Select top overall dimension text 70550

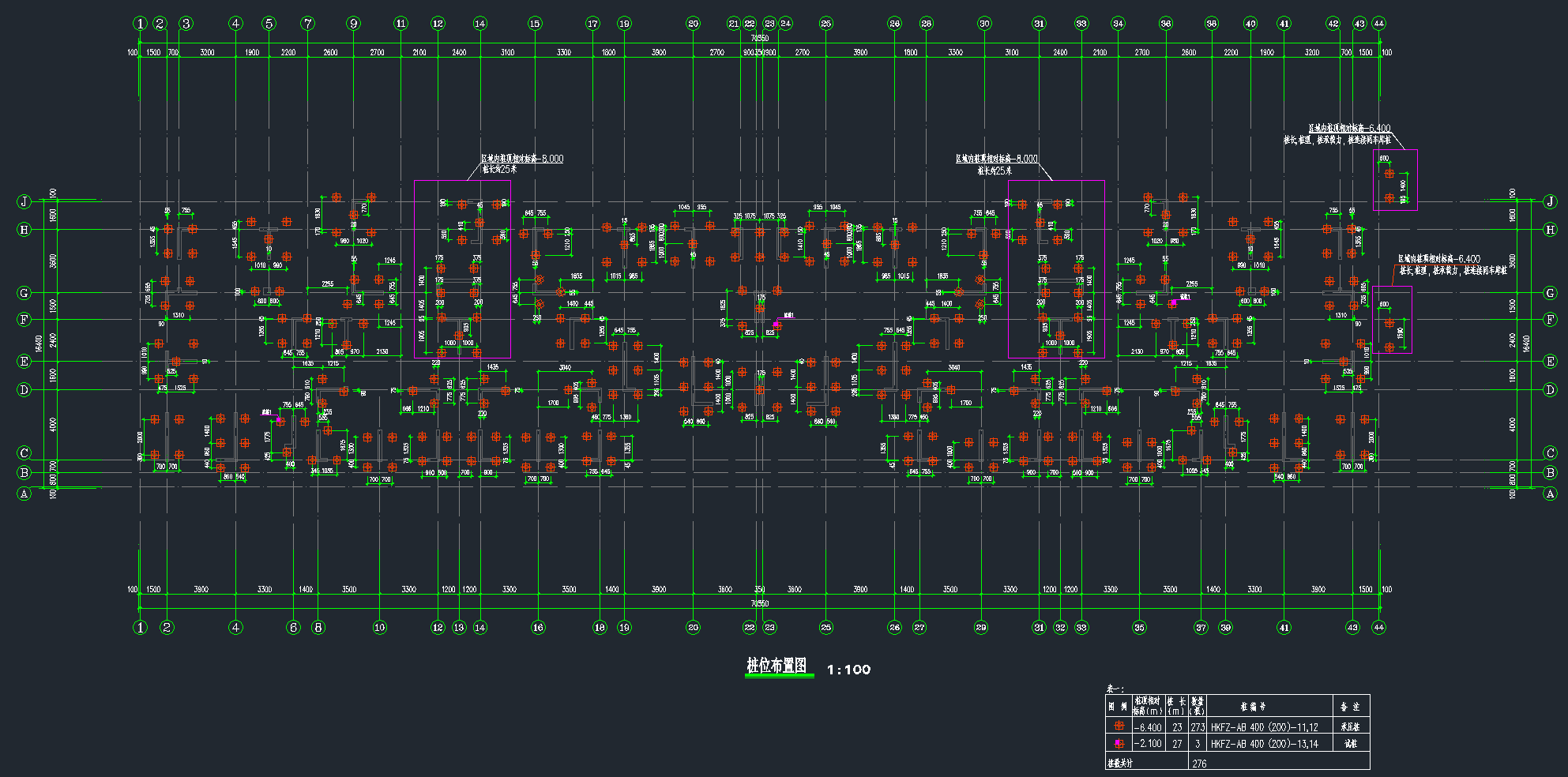click(759, 38)
